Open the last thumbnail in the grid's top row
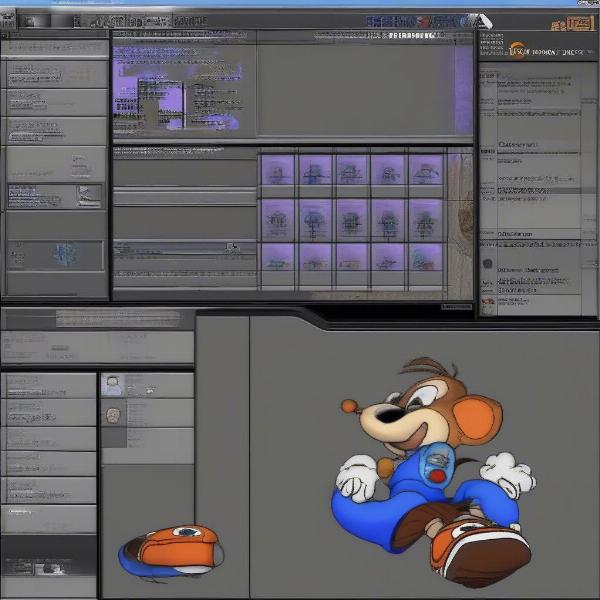The height and width of the screenshot is (600, 600). point(426,170)
